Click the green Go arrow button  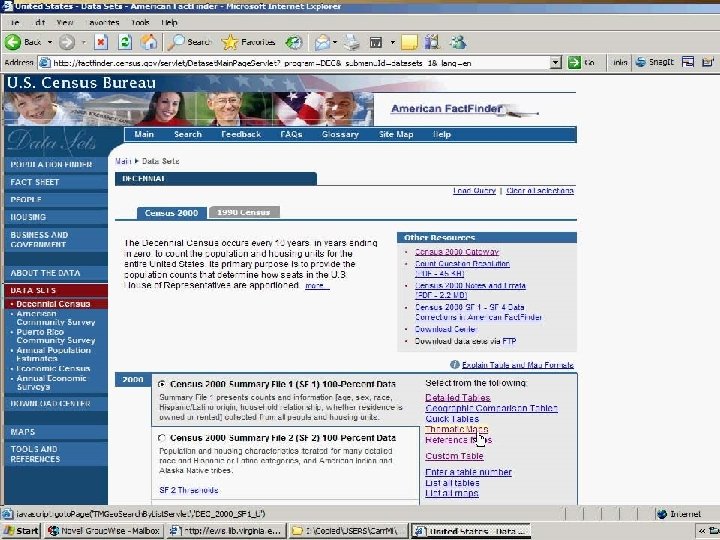tap(574, 62)
